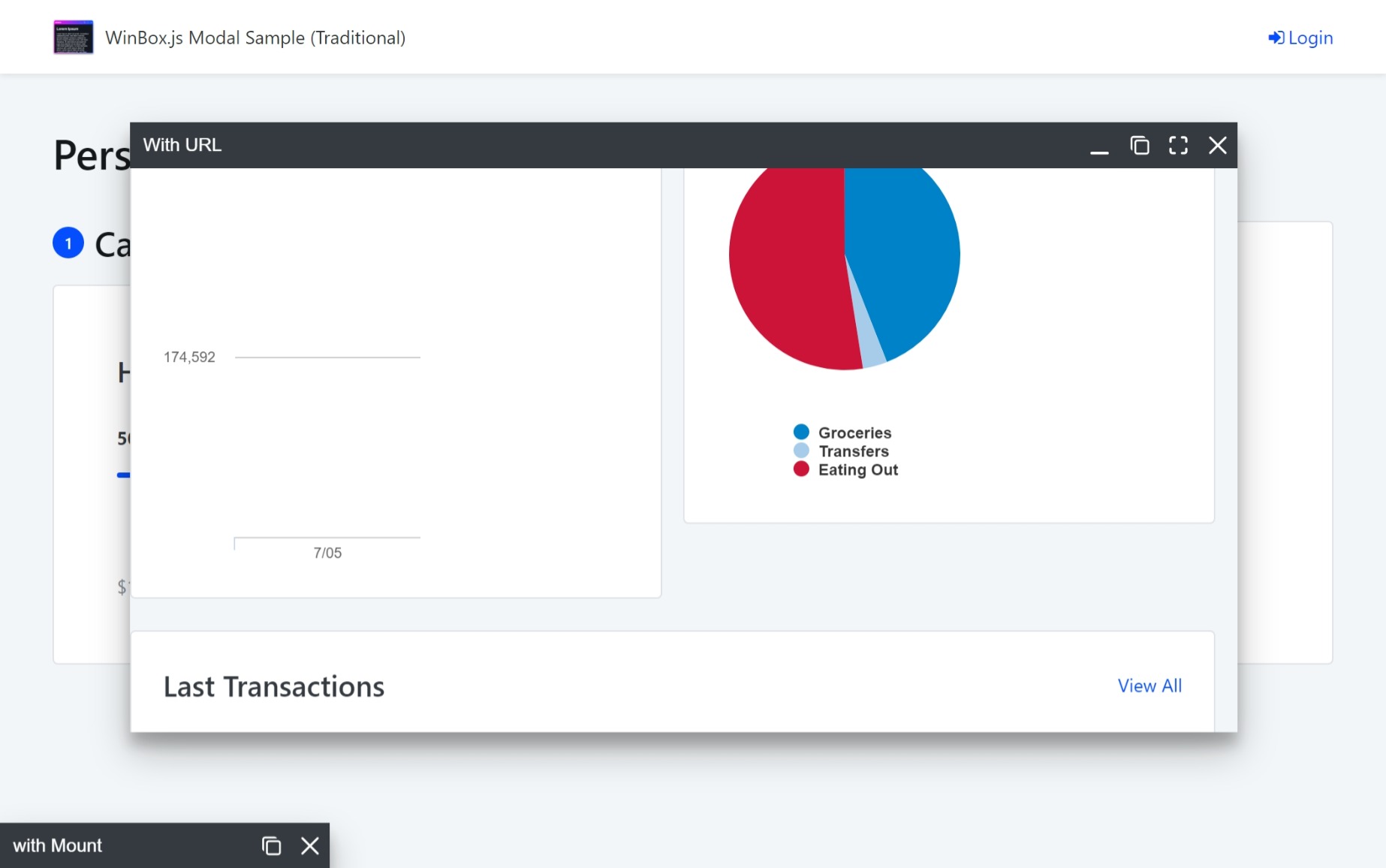Image resolution: width=1386 pixels, height=868 pixels.
Task: Click the 174,592 axis label
Action: (x=189, y=357)
